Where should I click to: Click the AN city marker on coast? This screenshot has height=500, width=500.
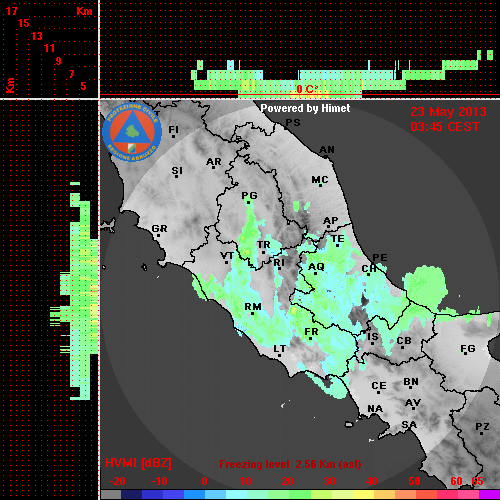point(327,151)
